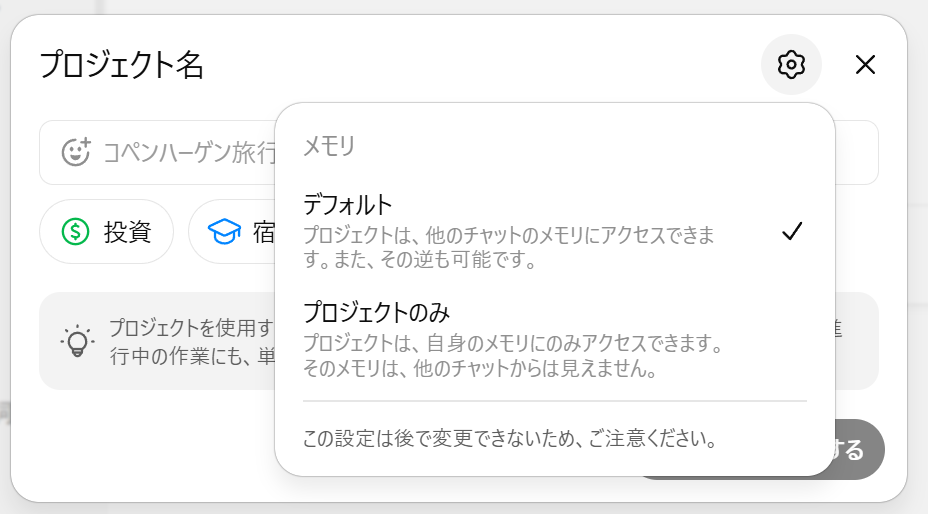
Task: Click the warning note about unchangeable setting
Action: (x=510, y=439)
